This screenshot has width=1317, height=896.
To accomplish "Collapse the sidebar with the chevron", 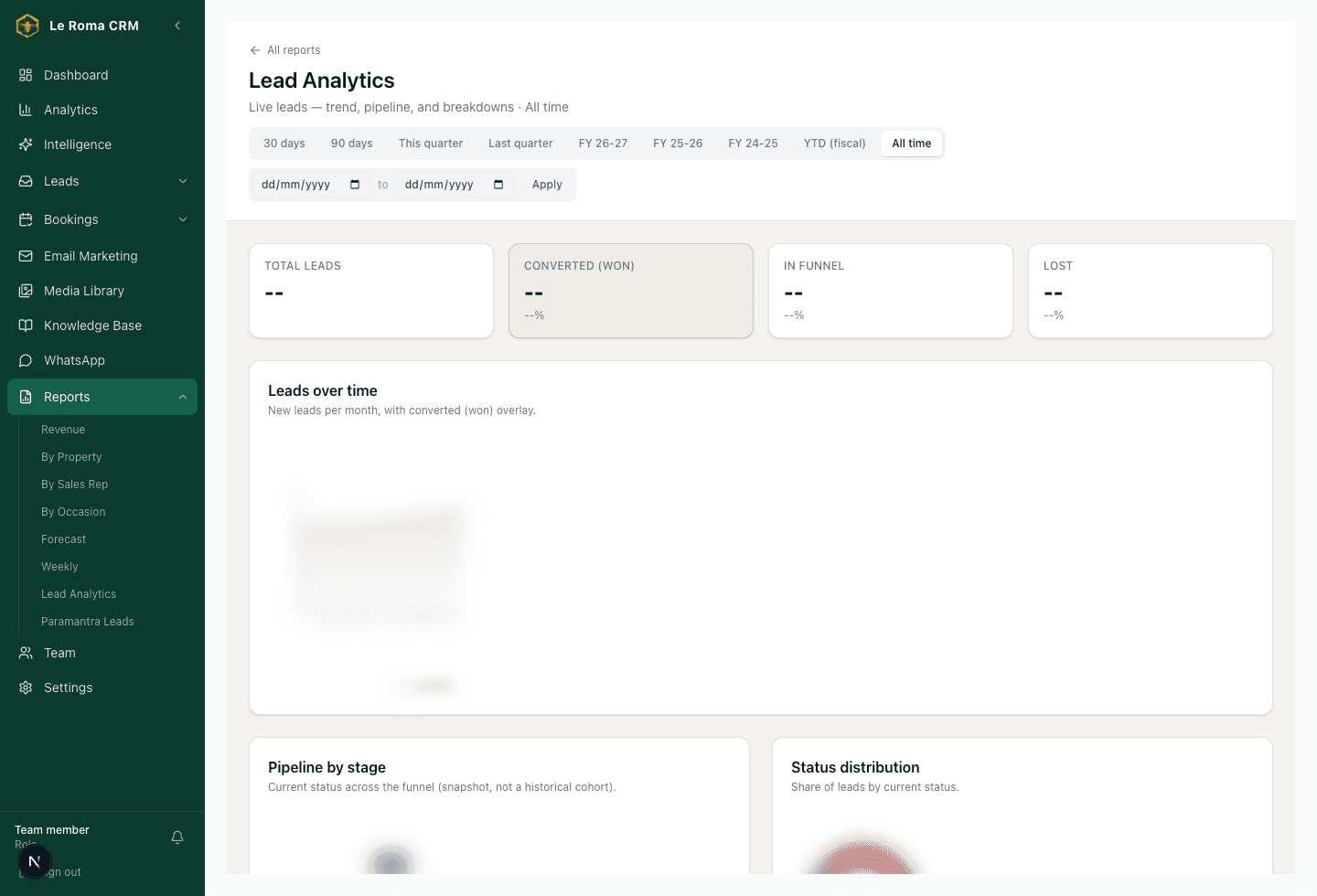I will tap(177, 26).
